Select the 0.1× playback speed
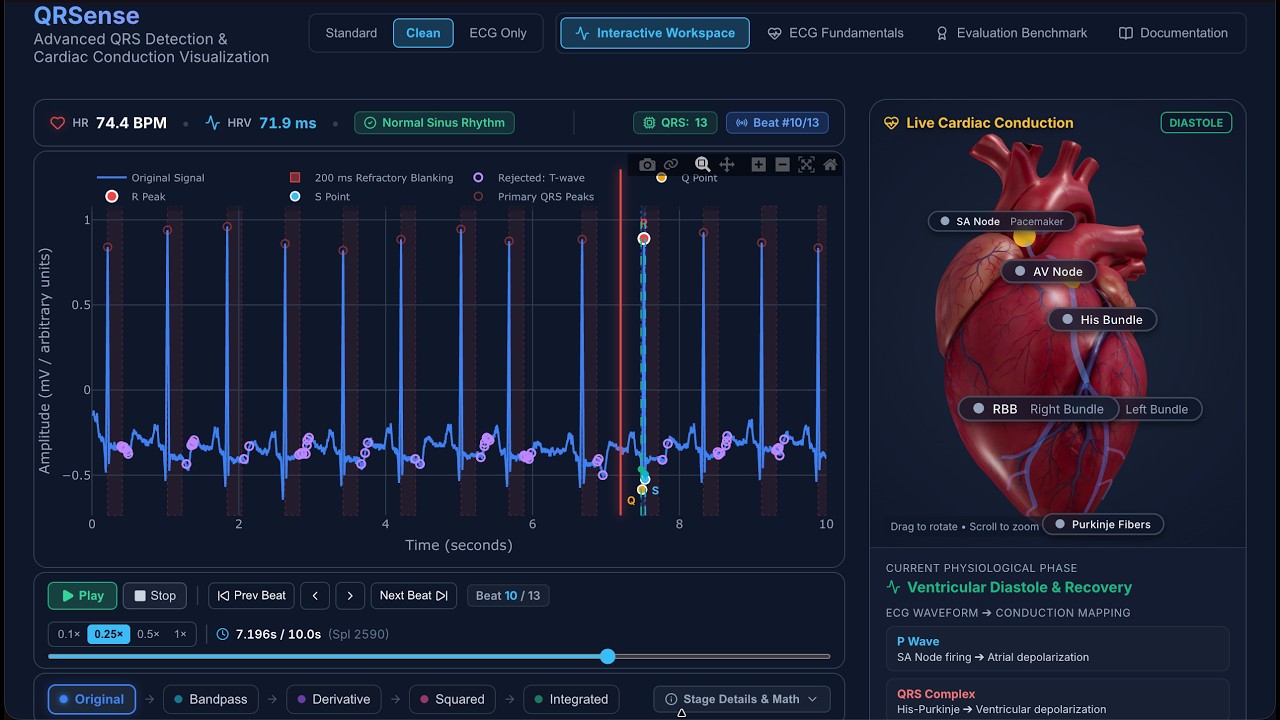The height and width of the screenshot is (720, 1280). click(69, 634)
